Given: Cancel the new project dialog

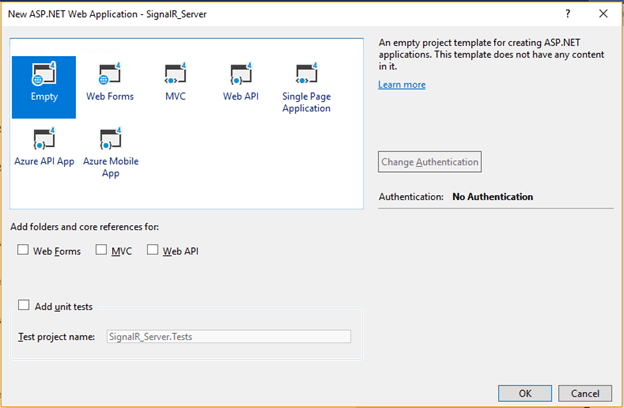Looking at the screenshot, I should click(585, 393).
